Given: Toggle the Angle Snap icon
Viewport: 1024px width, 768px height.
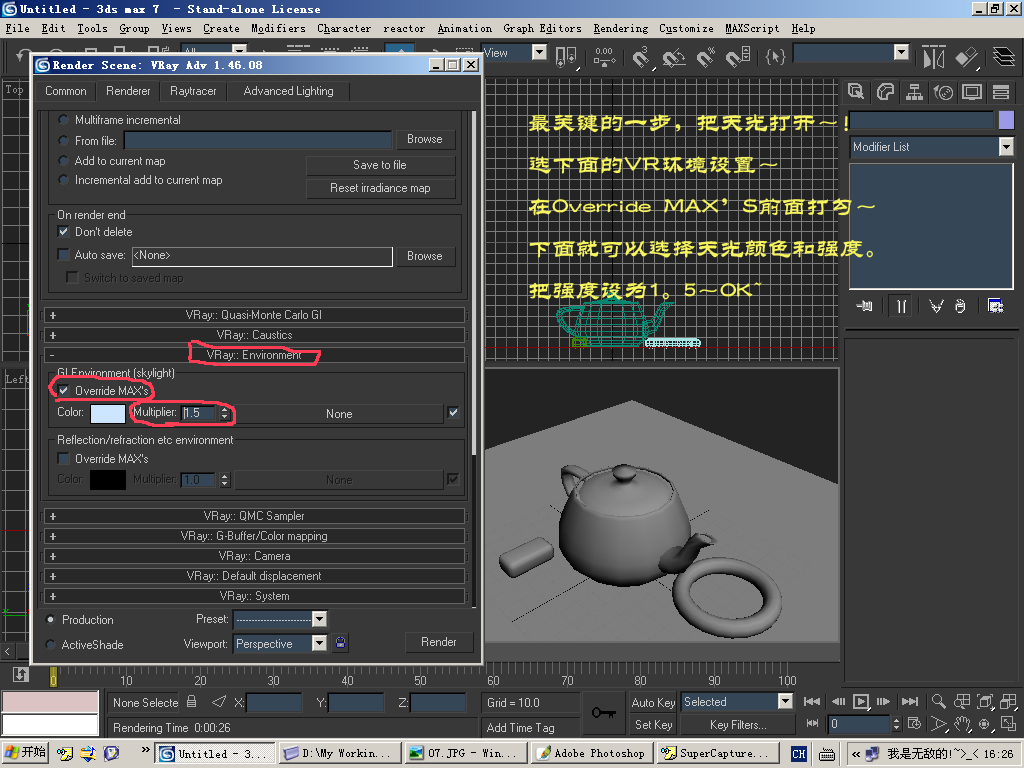Looking at the screenshot, I should click(673, 57).
